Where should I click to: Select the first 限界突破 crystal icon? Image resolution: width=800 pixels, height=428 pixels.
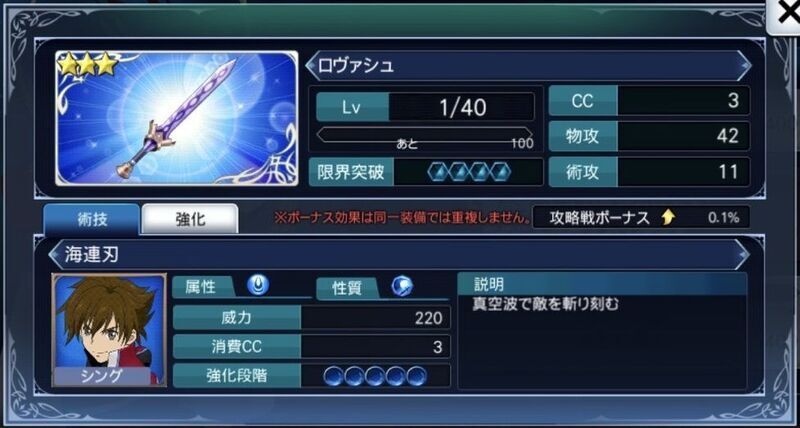tap(438, 172)
